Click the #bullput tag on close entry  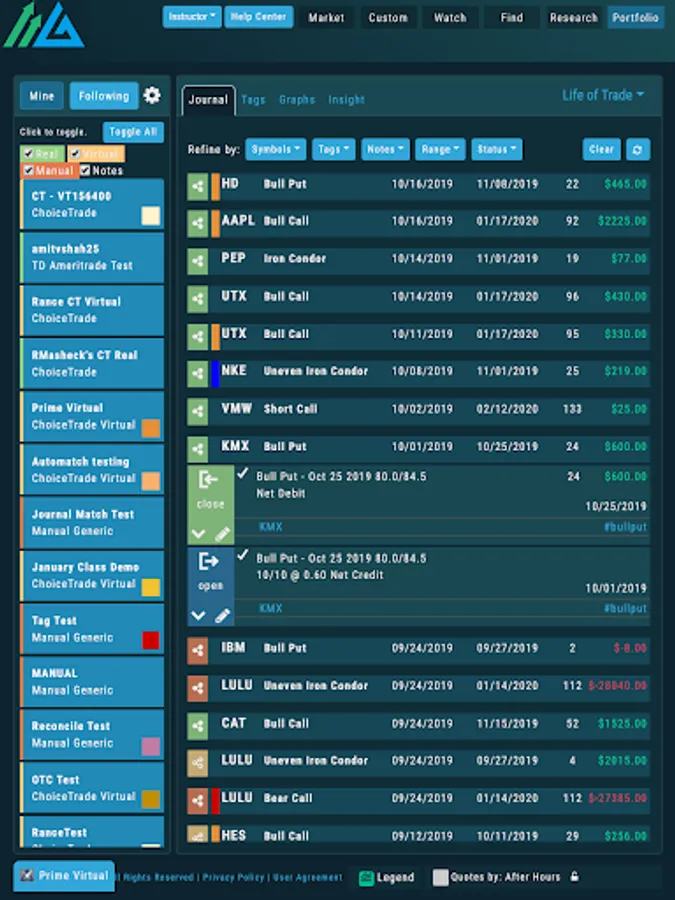click(x=625, y=527)
